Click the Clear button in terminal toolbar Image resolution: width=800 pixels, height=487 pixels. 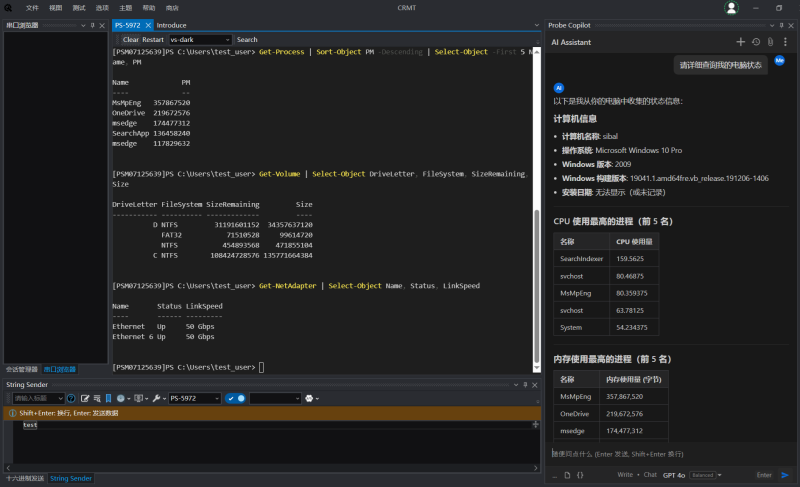click(x=130, y=39)
